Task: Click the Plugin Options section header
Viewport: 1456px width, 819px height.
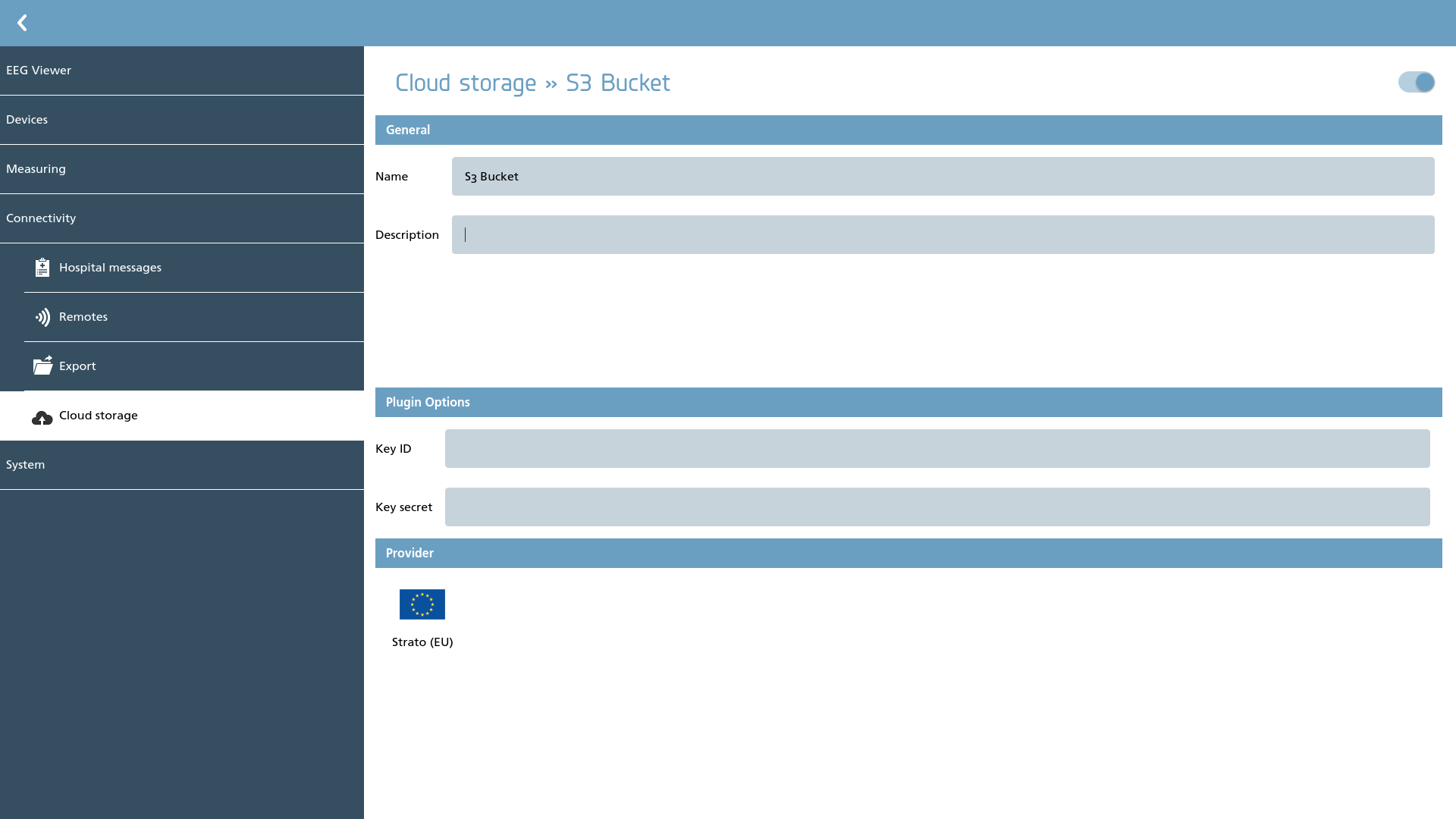Action: click(x=908, y=402)
